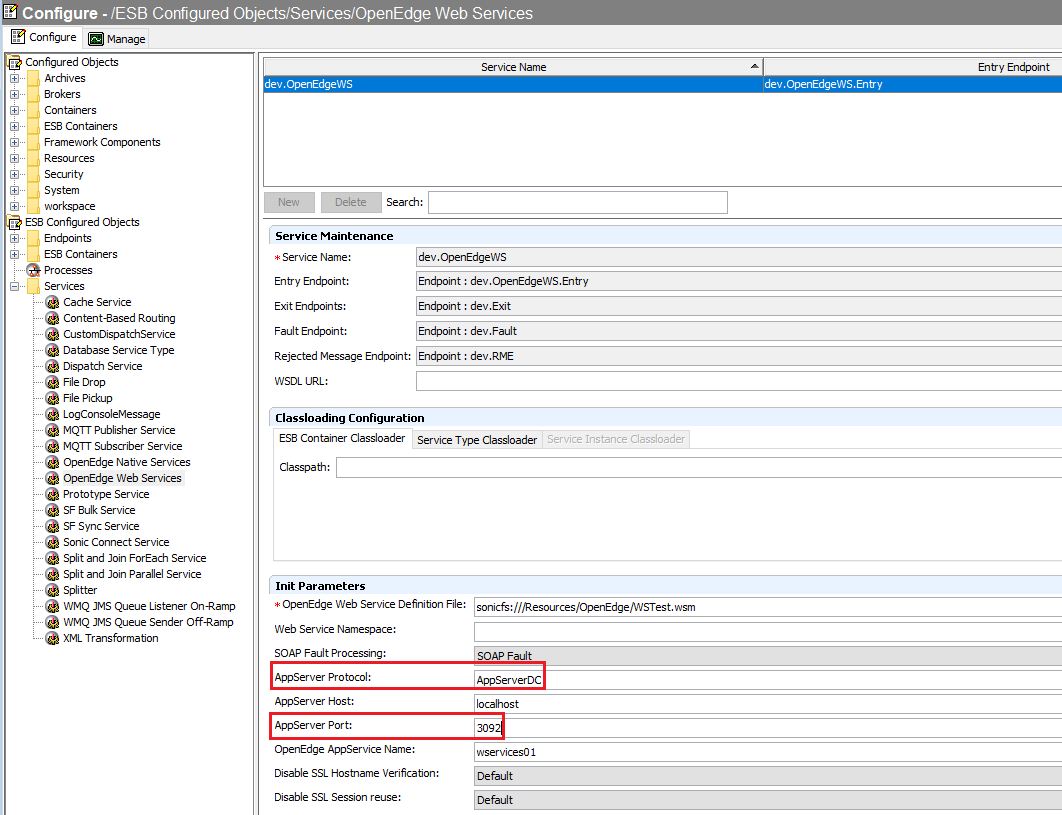Expand the Framework Components folder
Viewport: 1062px width, 815px height.
pos(14,142)
